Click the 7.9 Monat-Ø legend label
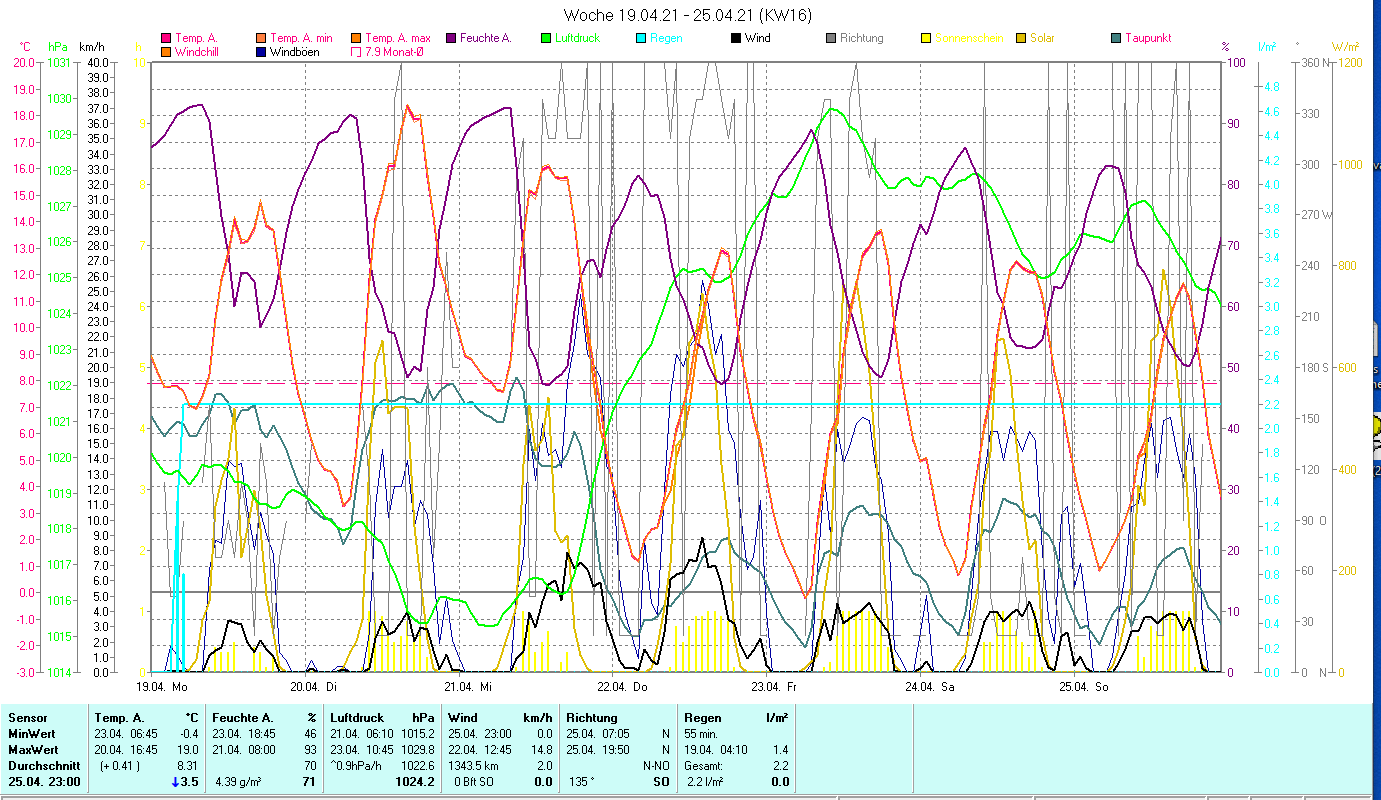This screenshot has height=800, width=1381. (395, 51)
